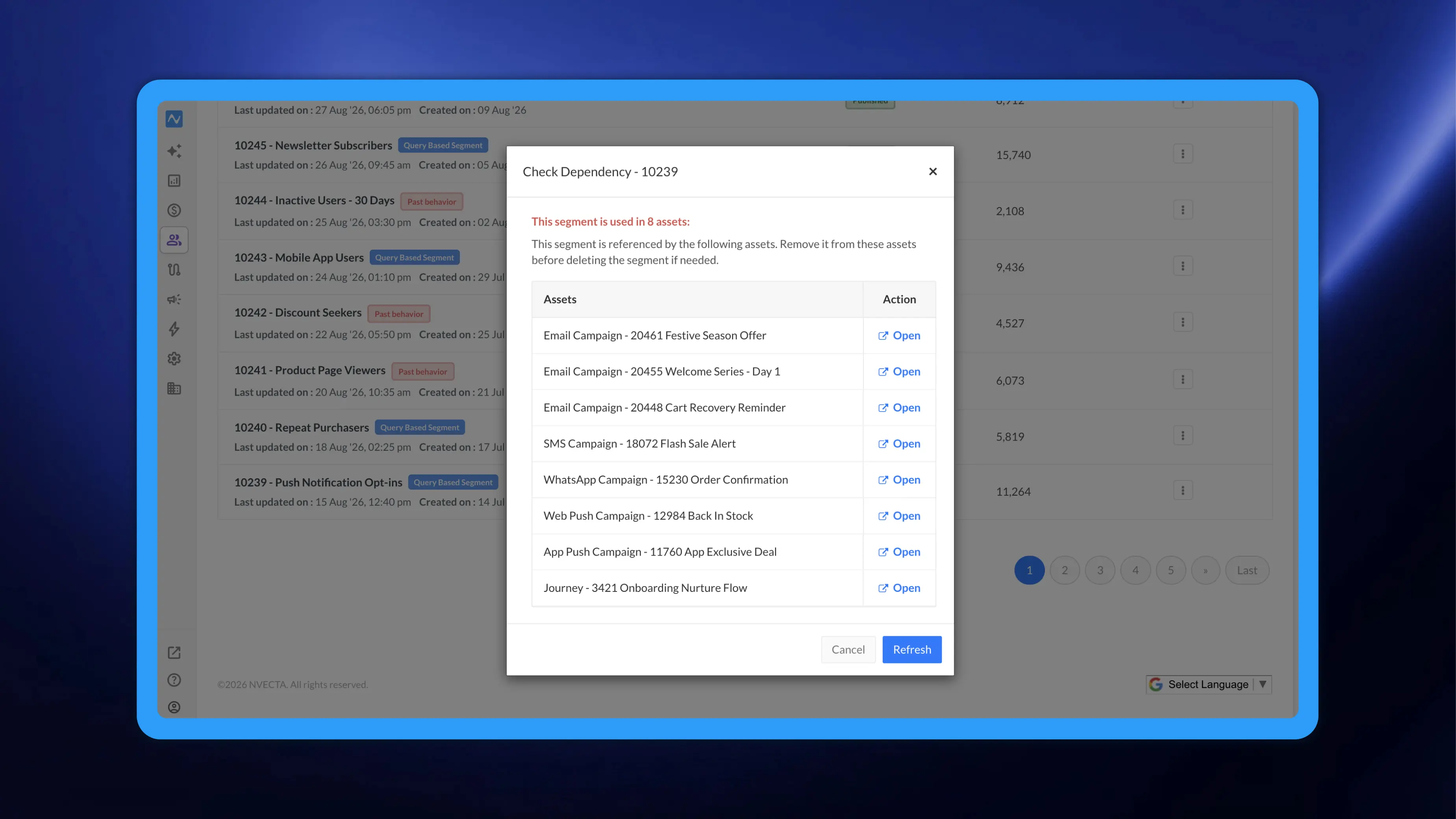The width and height of the screenshot is (1456, 819).
Task: Open the more options menu for Mobile App Users
Action: pos(1183,266)
